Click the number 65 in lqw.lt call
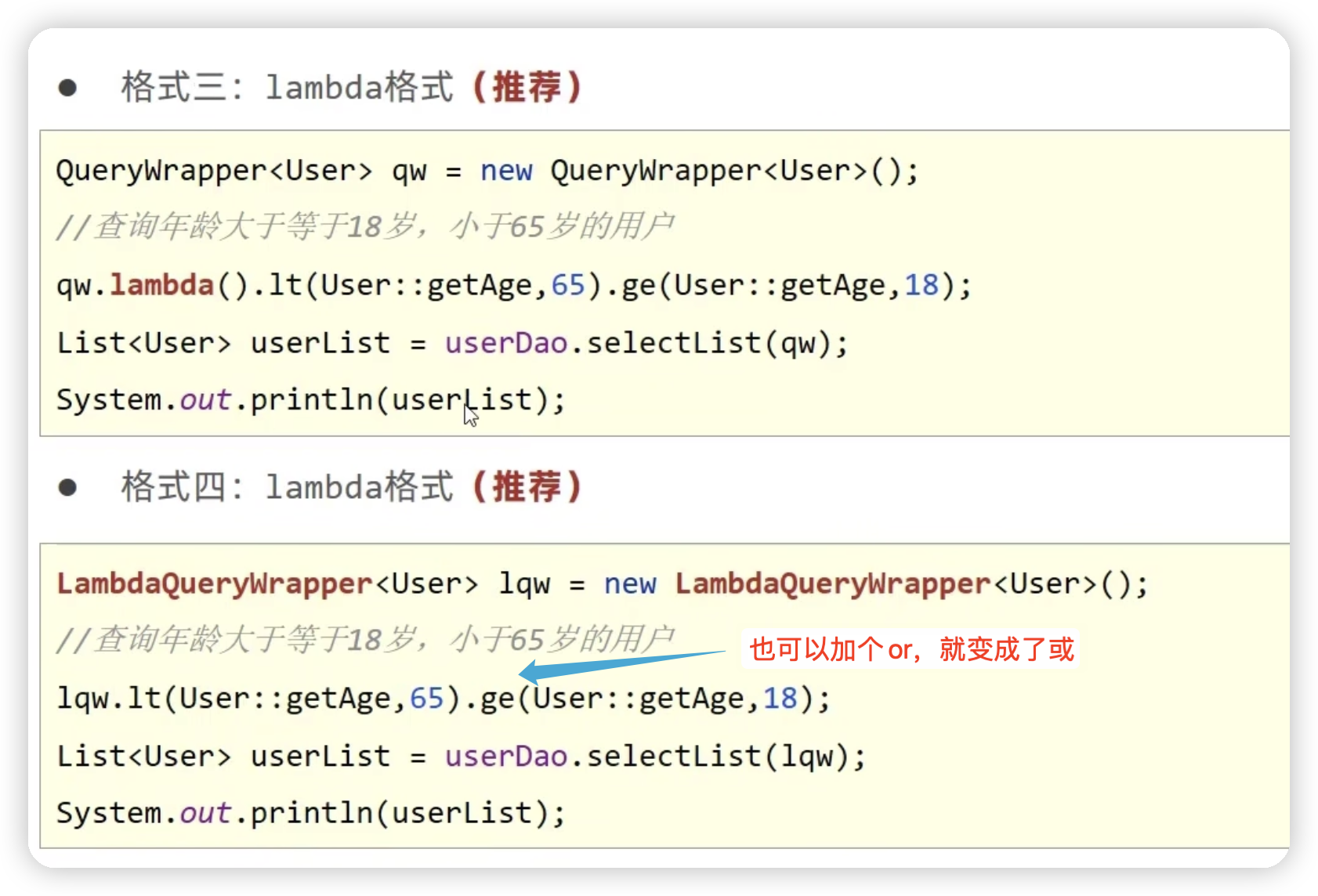Screen dimensions: 1318x896 [427, 698]
